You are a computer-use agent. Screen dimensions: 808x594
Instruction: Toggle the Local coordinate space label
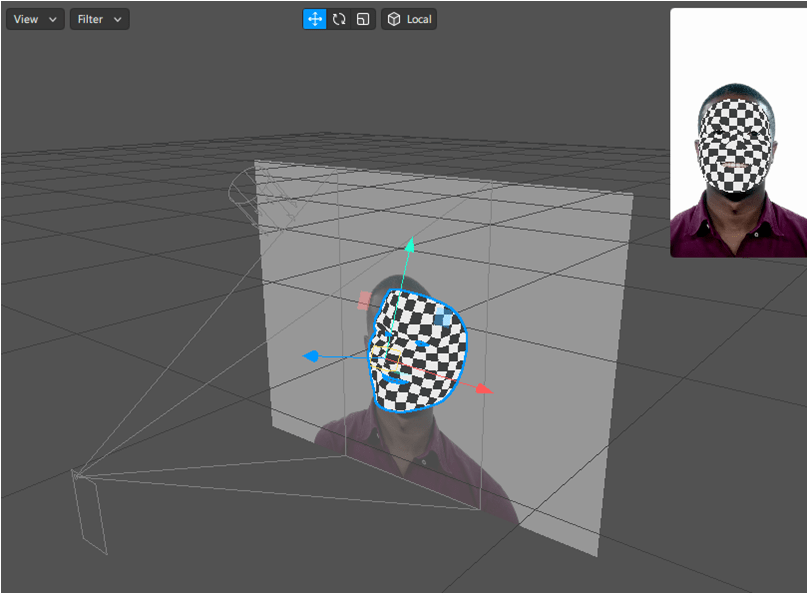pos(419,19)
